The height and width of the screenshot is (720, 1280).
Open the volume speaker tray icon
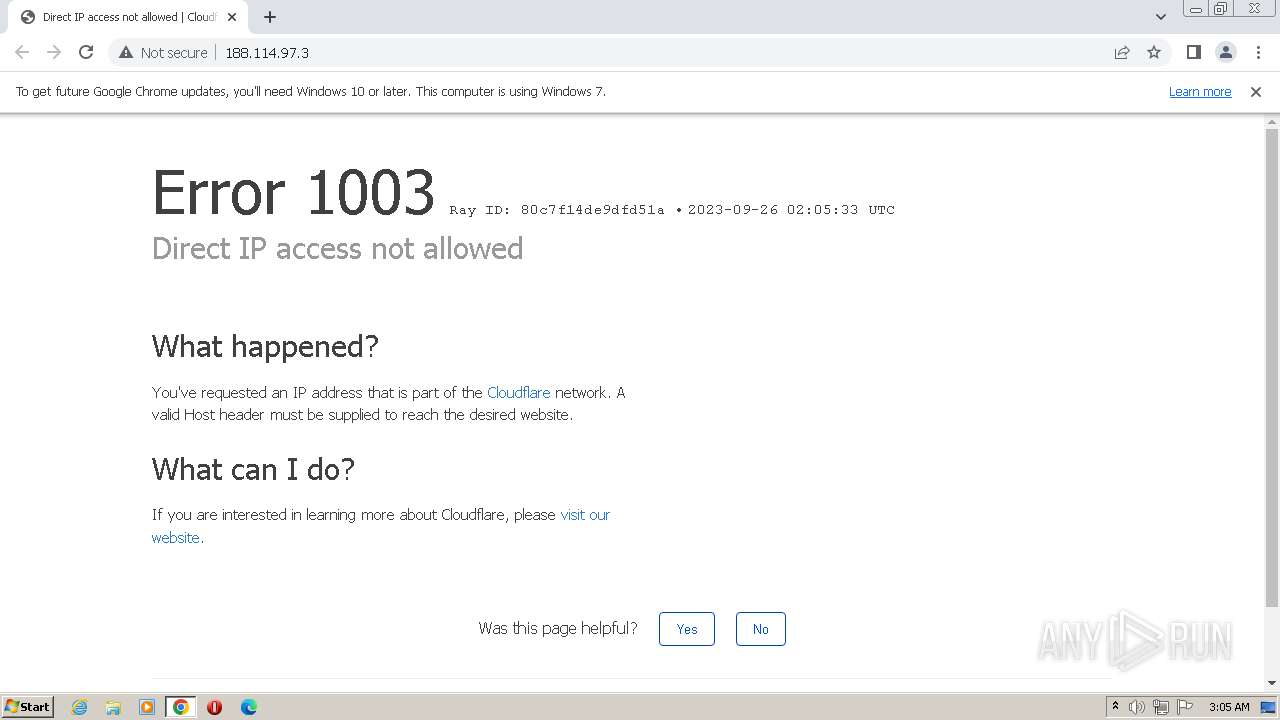click(x=1137, y=707)
